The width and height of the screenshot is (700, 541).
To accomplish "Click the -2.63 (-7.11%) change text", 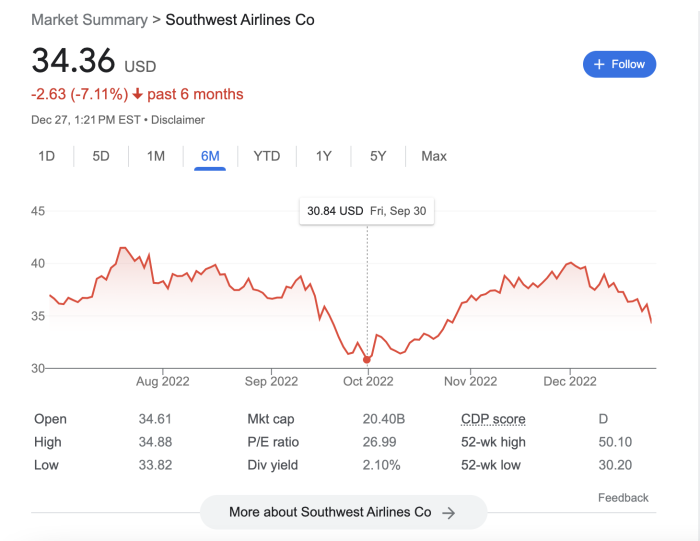I will [79, 94].
